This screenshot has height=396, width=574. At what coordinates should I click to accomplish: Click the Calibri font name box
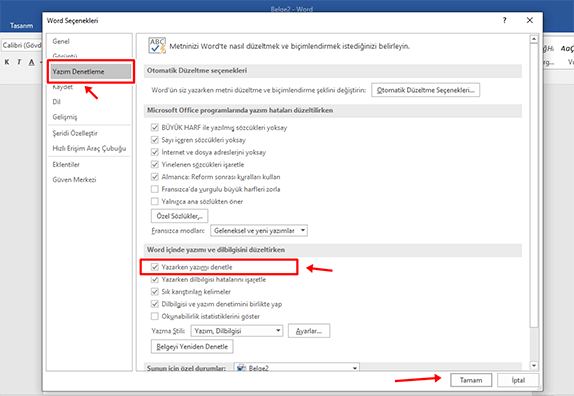coord(21,45)
